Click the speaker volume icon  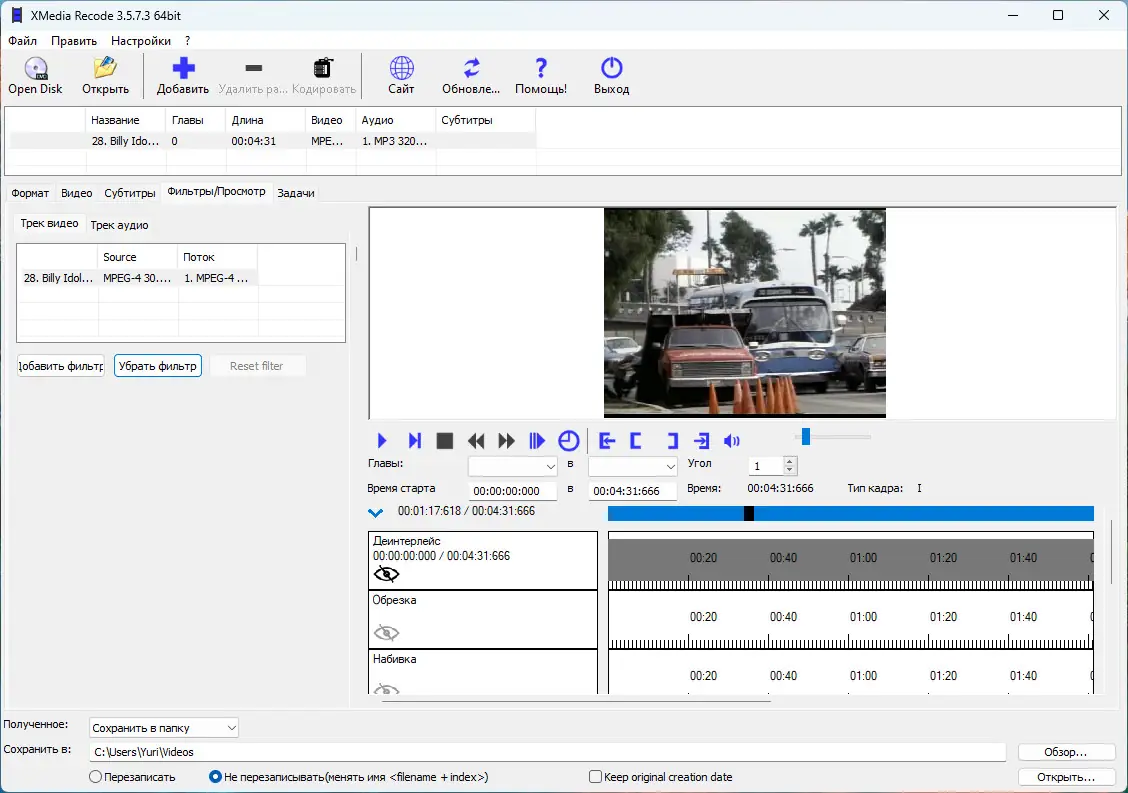(x=732, y=441)
